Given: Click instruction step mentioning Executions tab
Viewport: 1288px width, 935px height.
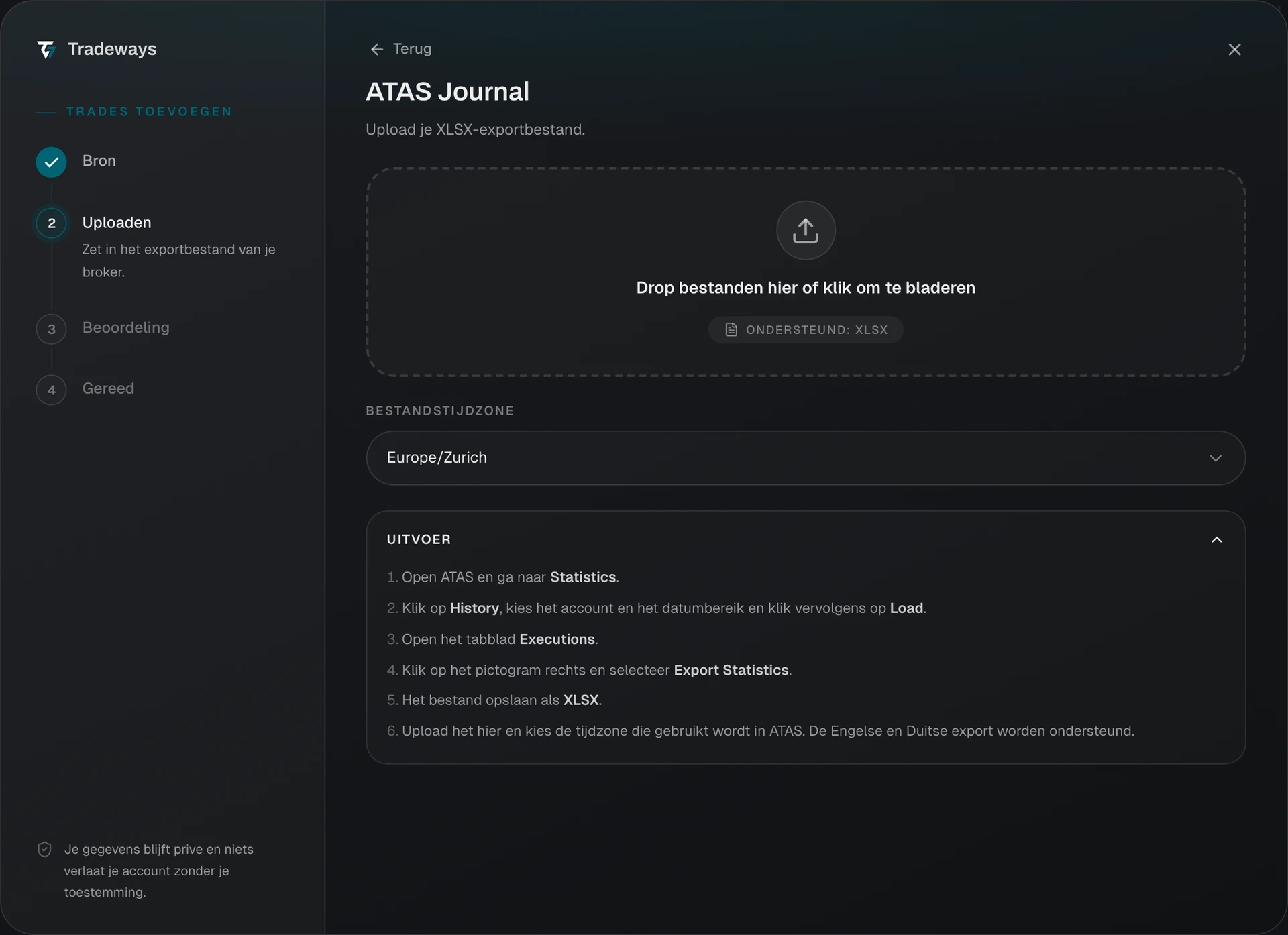Looking at the screenshot, I should [492, 639].
